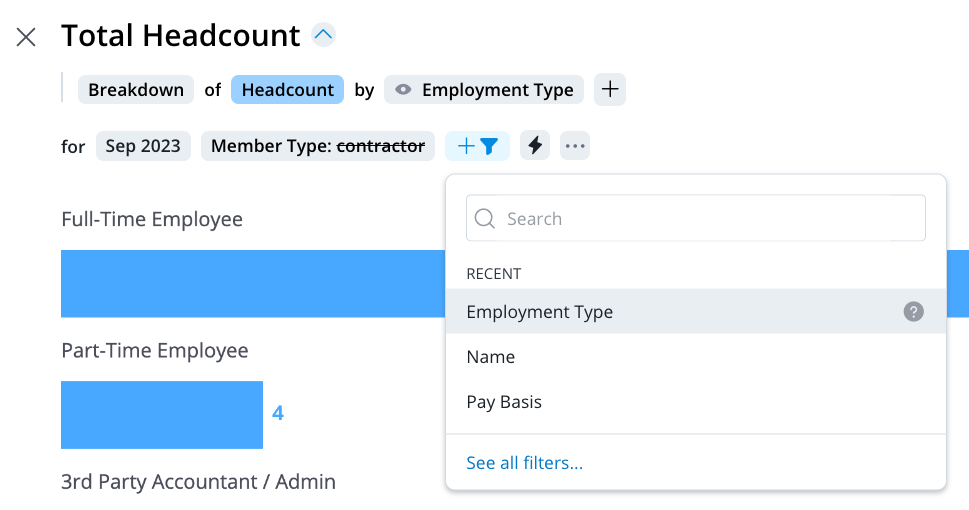Select Employment Type from recent filters
The image size is (969, 510).
540,312
